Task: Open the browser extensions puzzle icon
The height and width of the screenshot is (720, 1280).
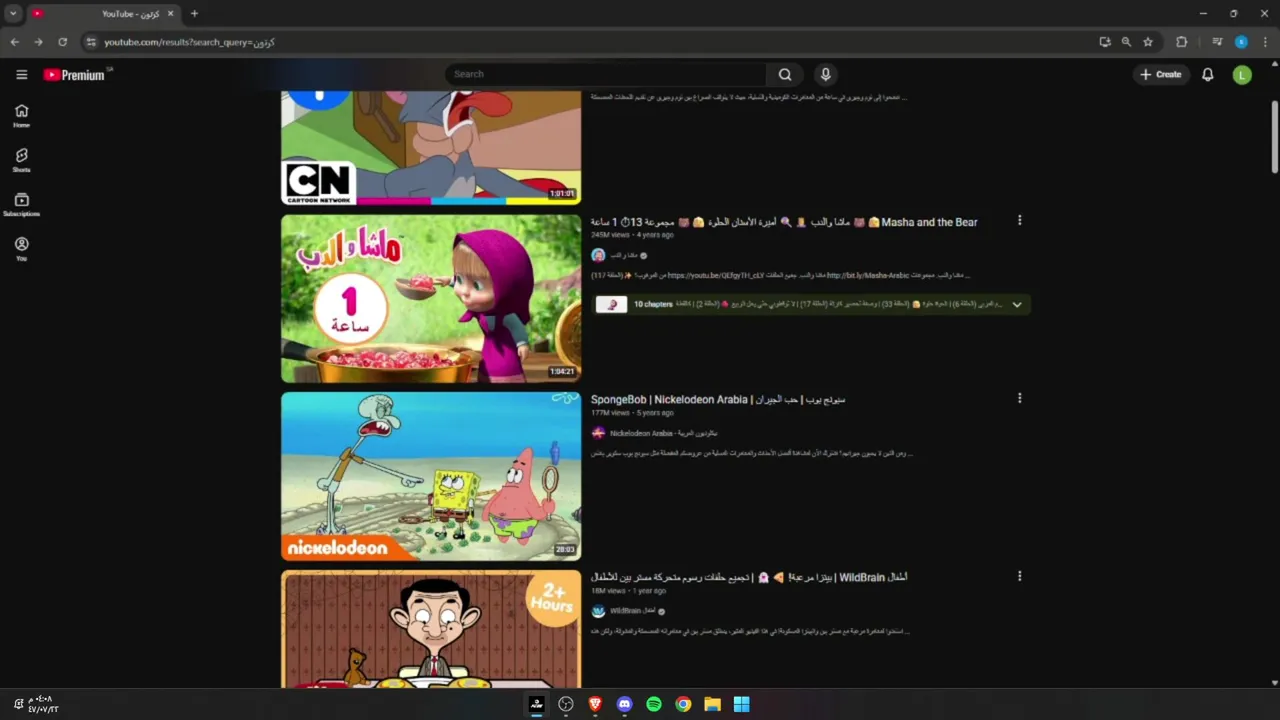Action: [x=1182, y=42]
